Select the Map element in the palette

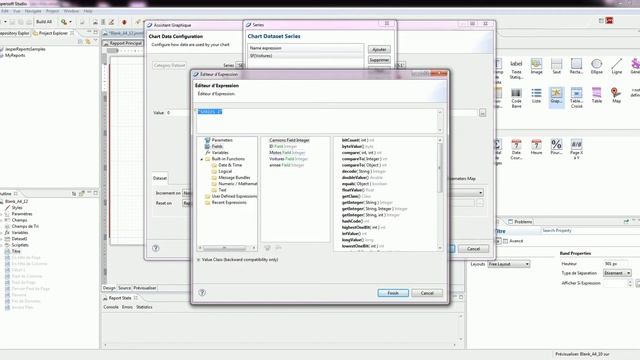pyautogui.click(x=616, y=96)
